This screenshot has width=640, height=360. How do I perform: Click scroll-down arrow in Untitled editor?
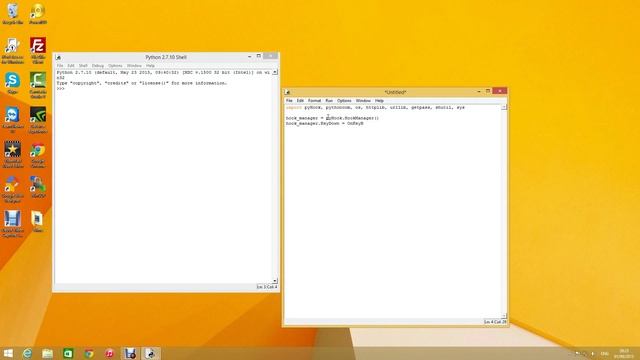coord(504,316)
